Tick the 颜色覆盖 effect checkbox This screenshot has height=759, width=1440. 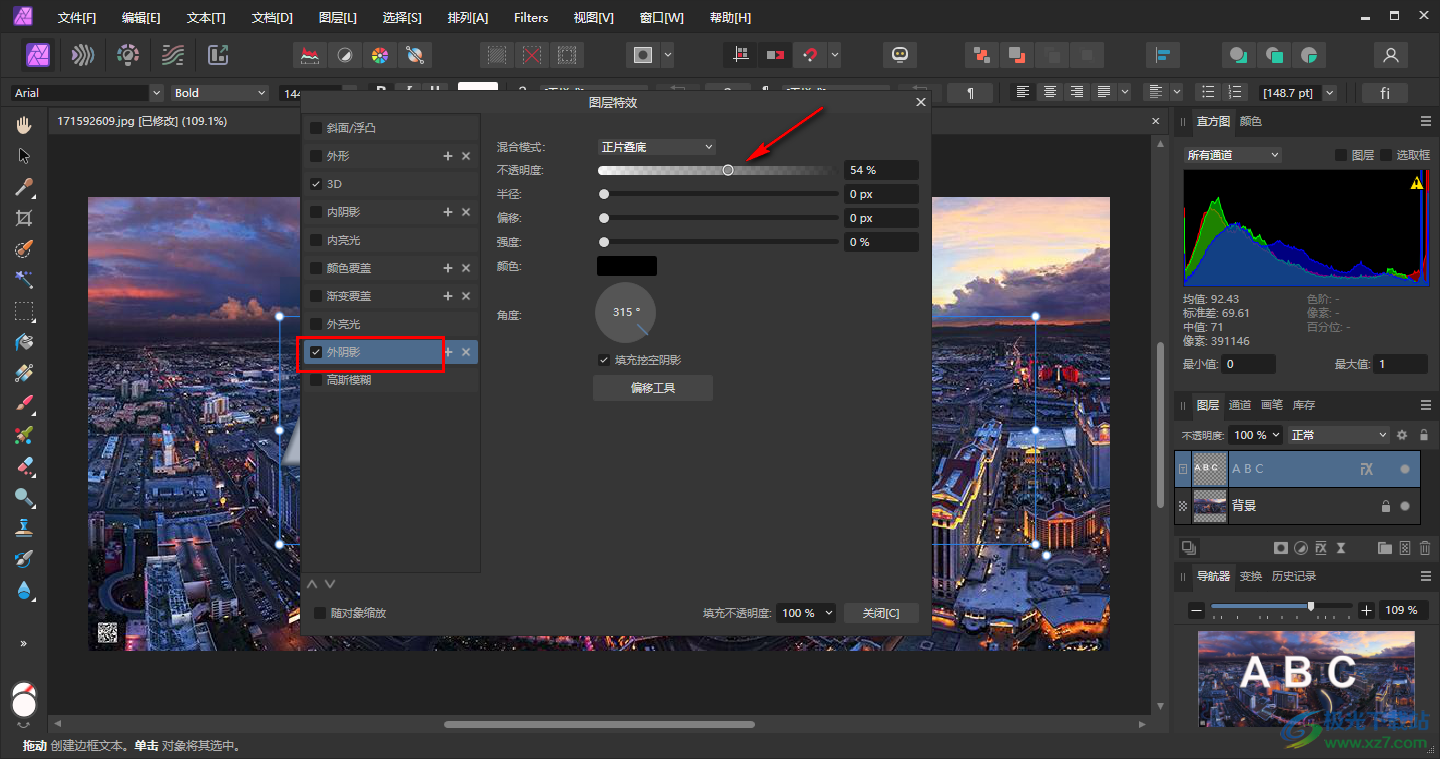tap(316, 268)
